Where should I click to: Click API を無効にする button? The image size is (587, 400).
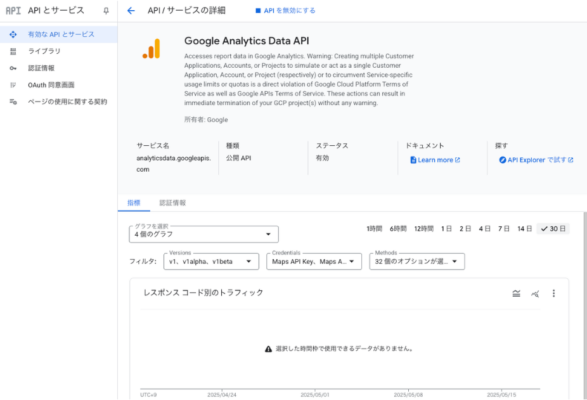point(285,10)
